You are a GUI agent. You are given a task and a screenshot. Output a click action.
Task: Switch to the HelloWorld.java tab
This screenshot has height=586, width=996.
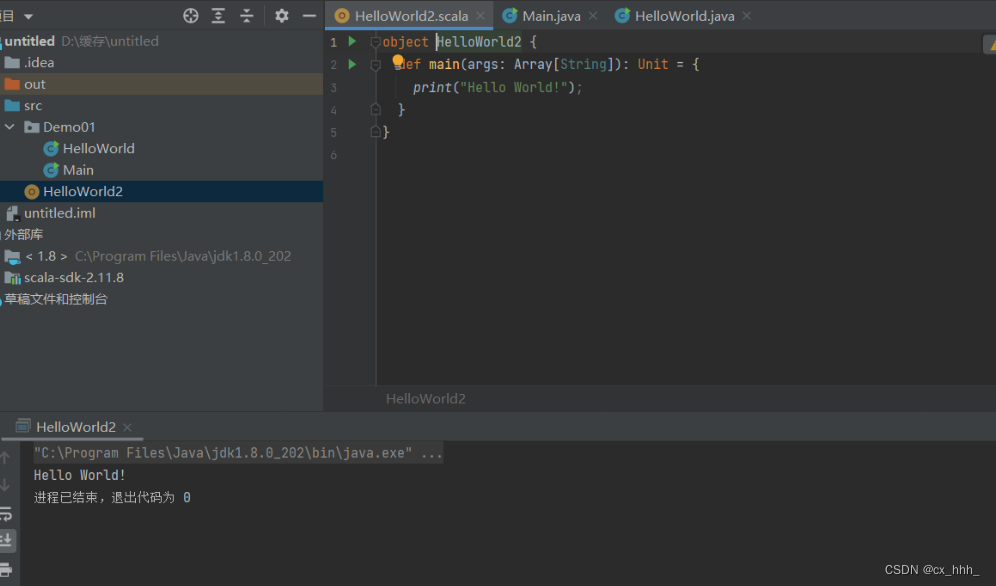[684, 15]
